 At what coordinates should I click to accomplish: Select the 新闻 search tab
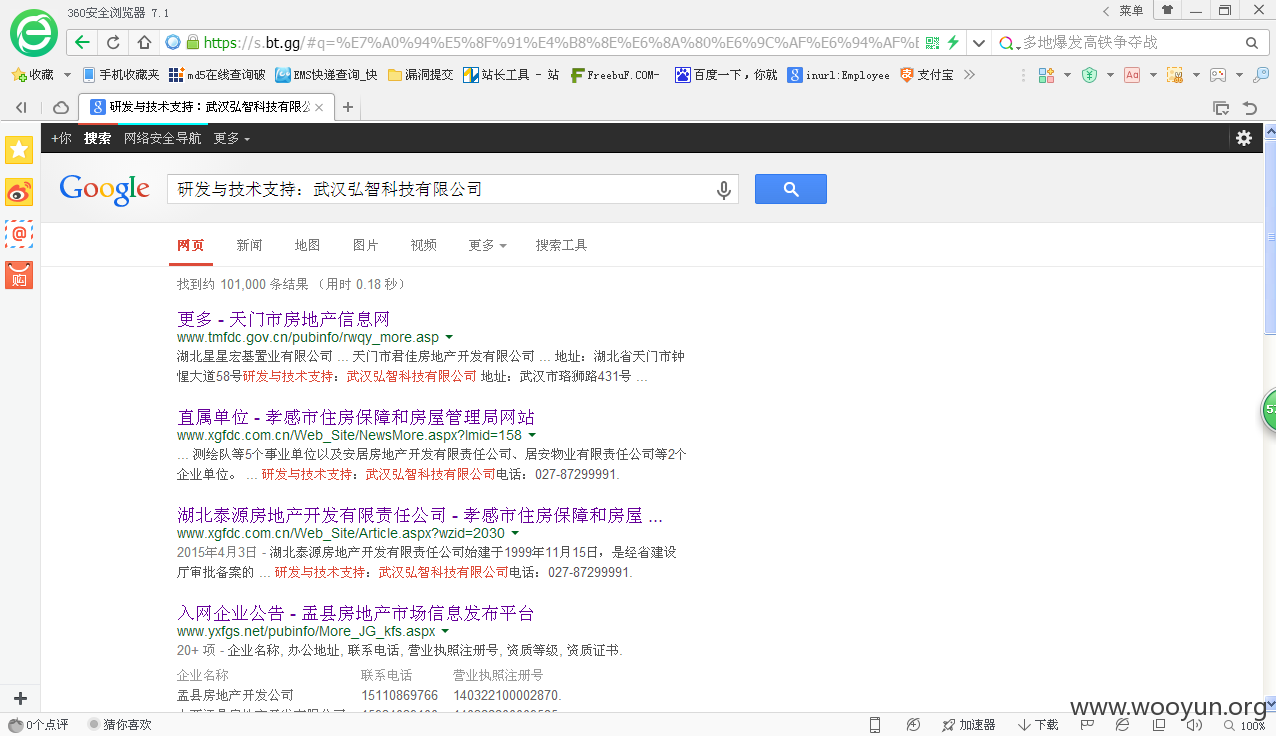pyautogui.click(x=249, y=245)
